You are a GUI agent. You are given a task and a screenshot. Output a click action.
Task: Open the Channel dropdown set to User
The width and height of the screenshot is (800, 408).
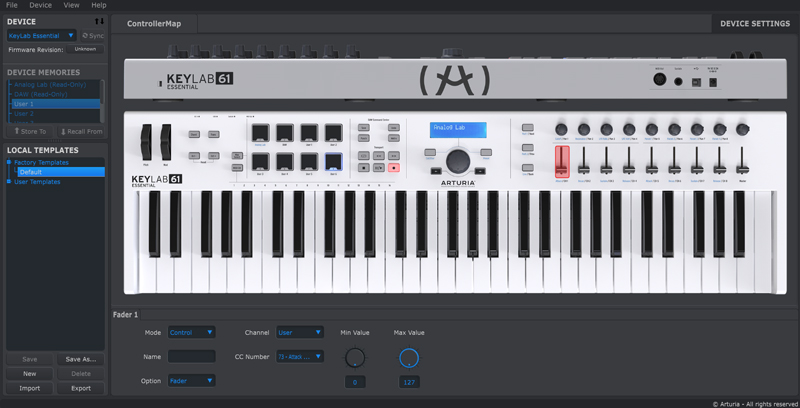click(300, 333)
